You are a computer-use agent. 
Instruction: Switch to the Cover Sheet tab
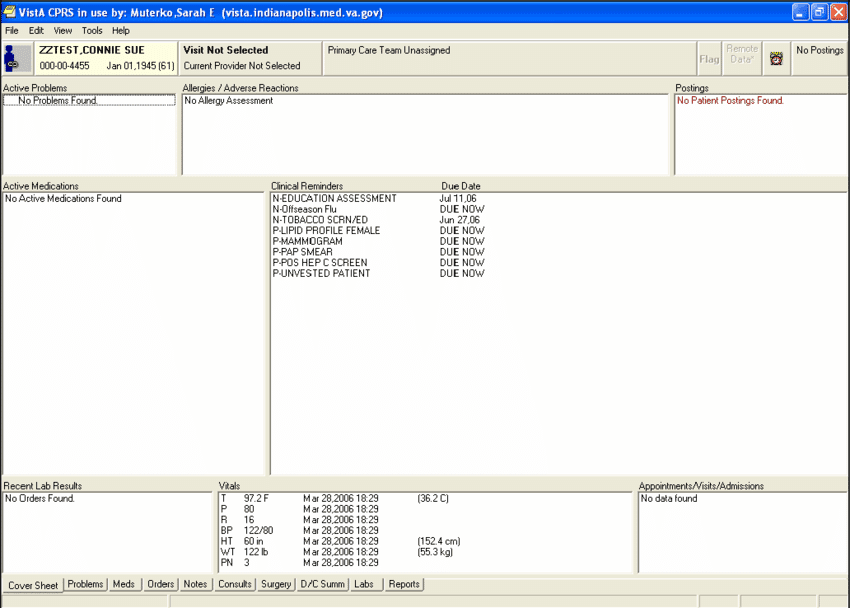tap(33, 585)
